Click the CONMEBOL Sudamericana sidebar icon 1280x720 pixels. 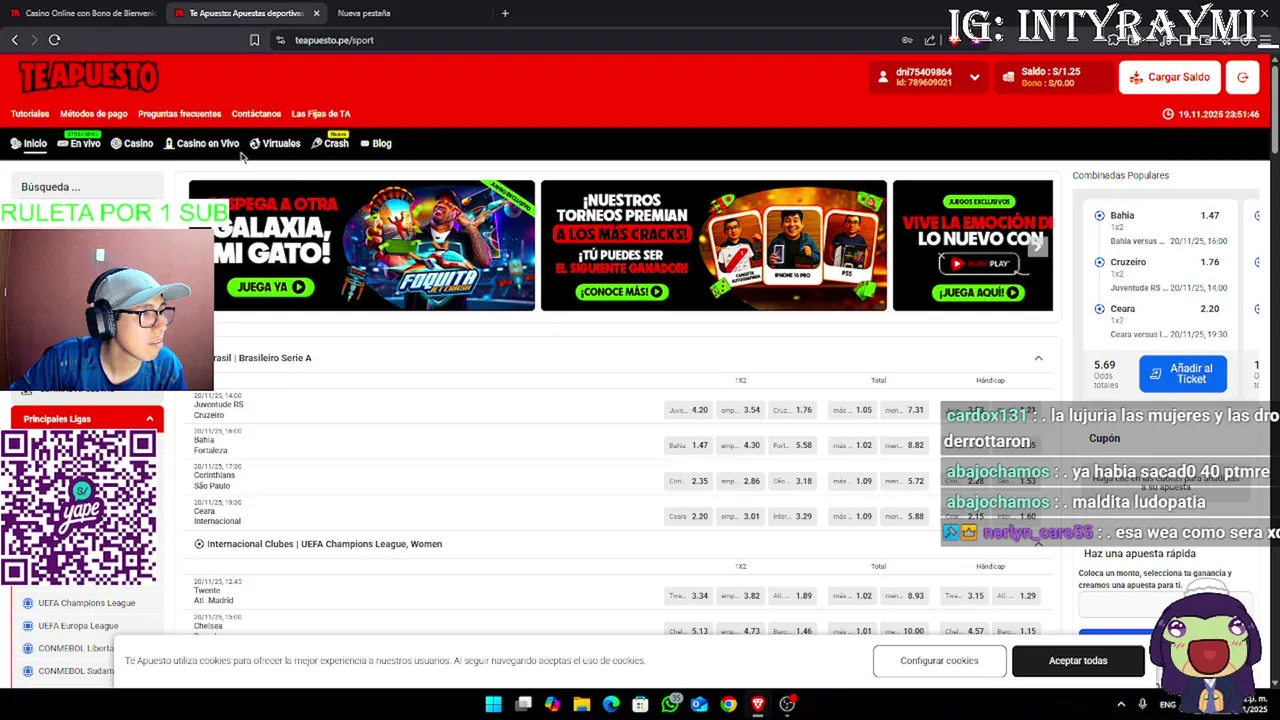(28, 671)
